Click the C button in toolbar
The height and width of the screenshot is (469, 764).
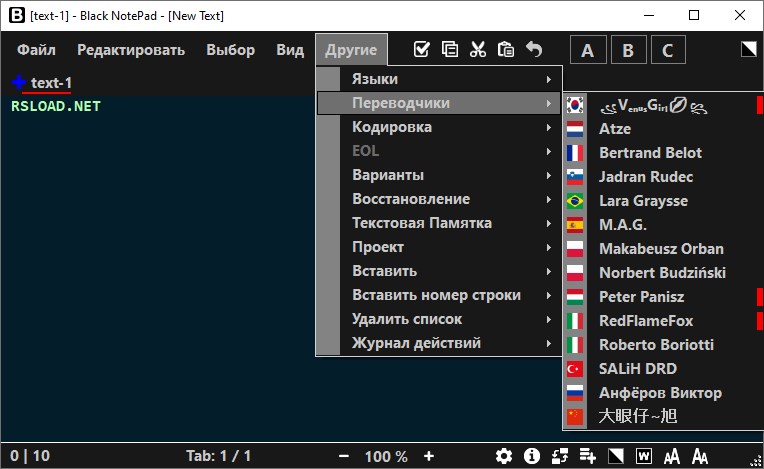pyautogui.click(x=668, y=50)
